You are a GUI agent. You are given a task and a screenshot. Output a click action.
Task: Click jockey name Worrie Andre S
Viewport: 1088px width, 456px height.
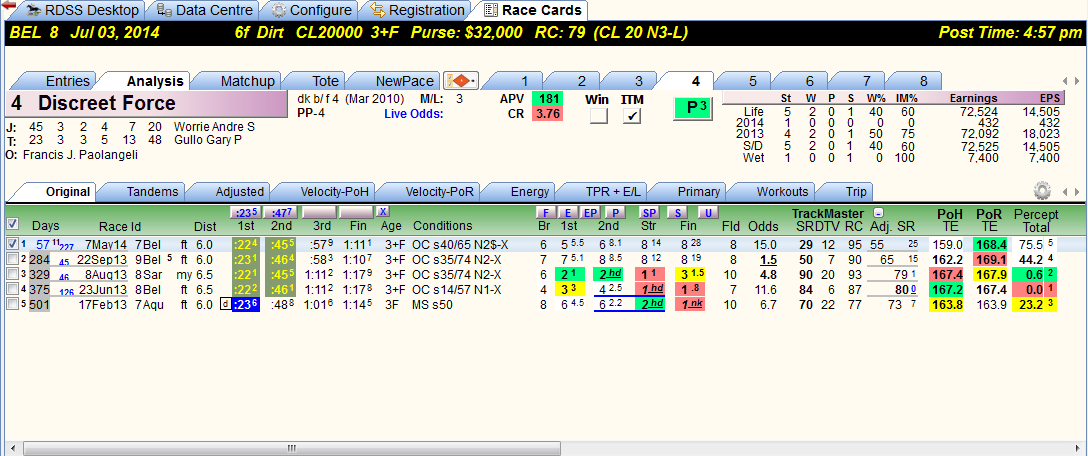(x=214, y=127)
